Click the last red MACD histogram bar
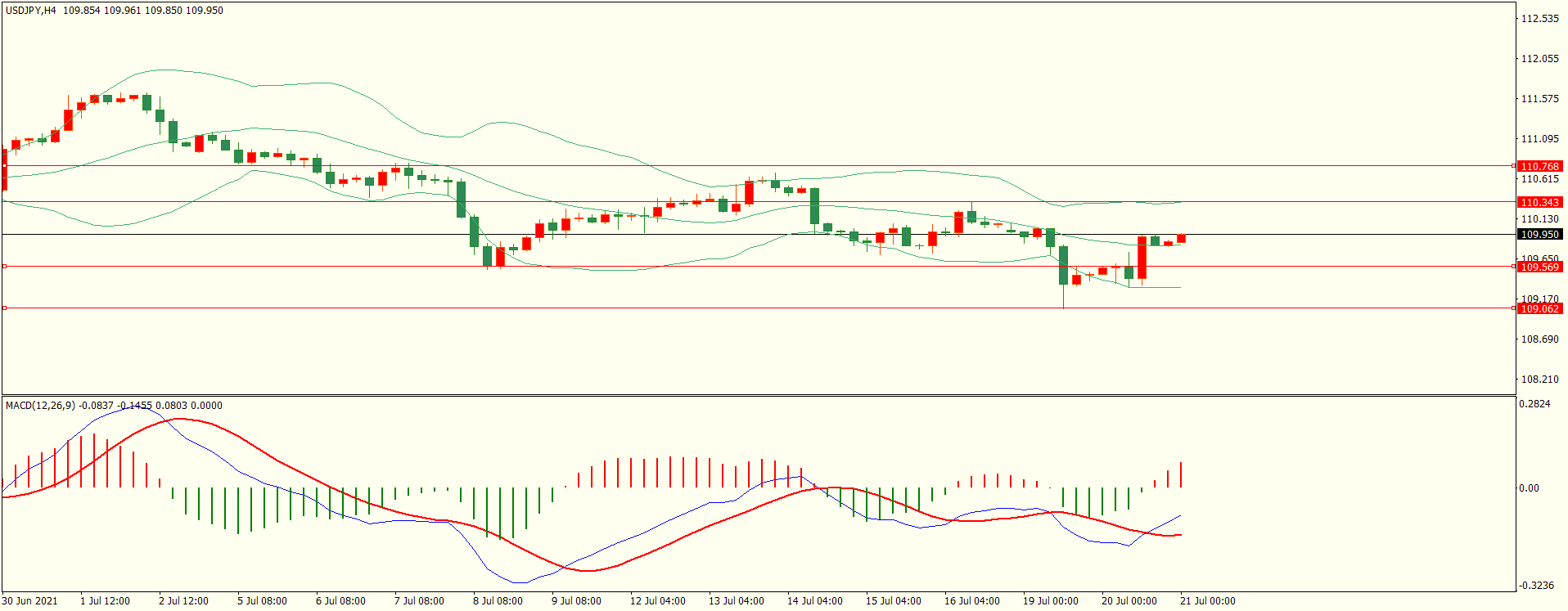Viewport: 1568px width, 611px height. click(1181, 475)
